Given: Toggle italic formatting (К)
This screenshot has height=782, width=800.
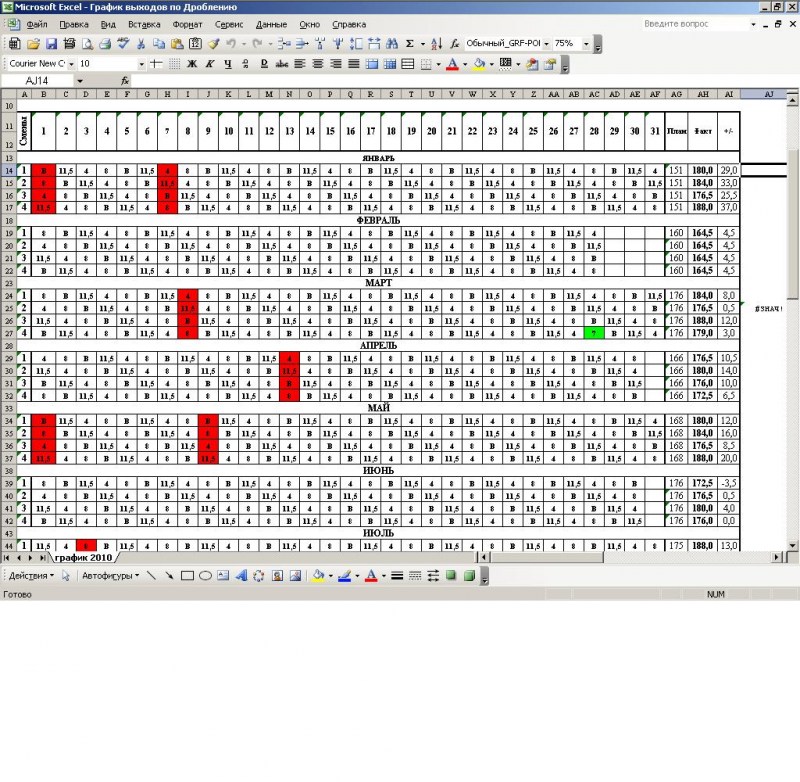Looking at the screenshot, I should coord(210,64).
